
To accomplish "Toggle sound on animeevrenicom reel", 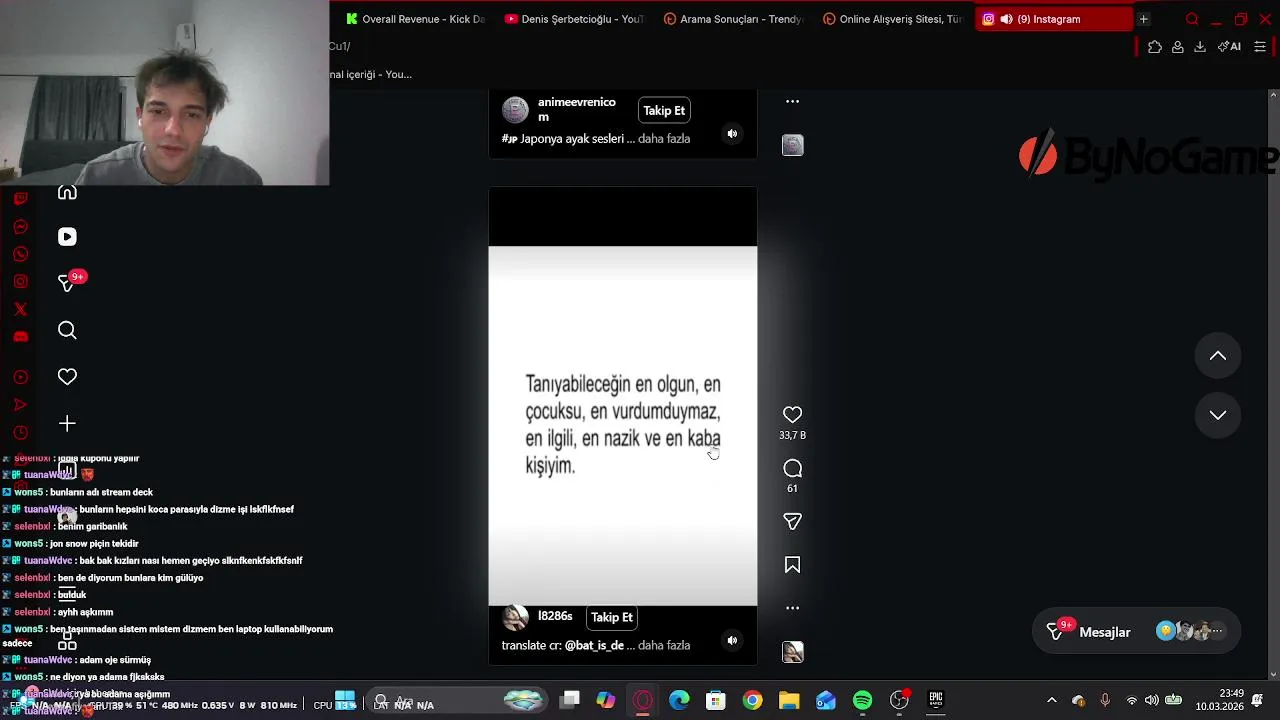I will [x=732, y=134].
